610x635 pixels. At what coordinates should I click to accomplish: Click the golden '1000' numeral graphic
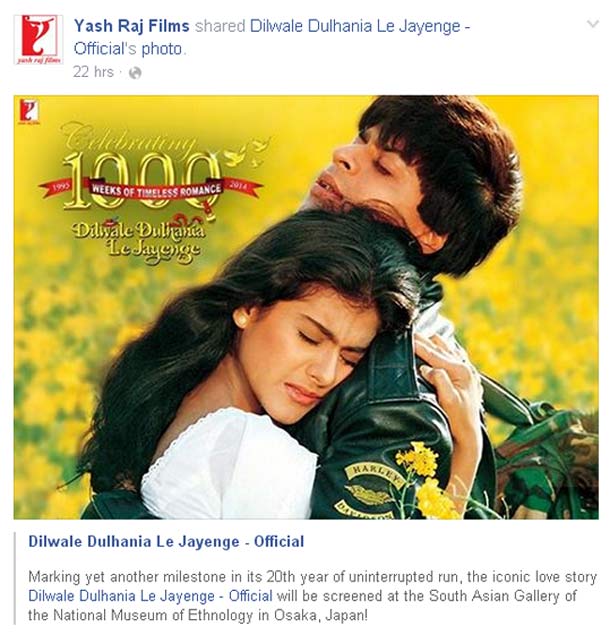coord(142,180)
